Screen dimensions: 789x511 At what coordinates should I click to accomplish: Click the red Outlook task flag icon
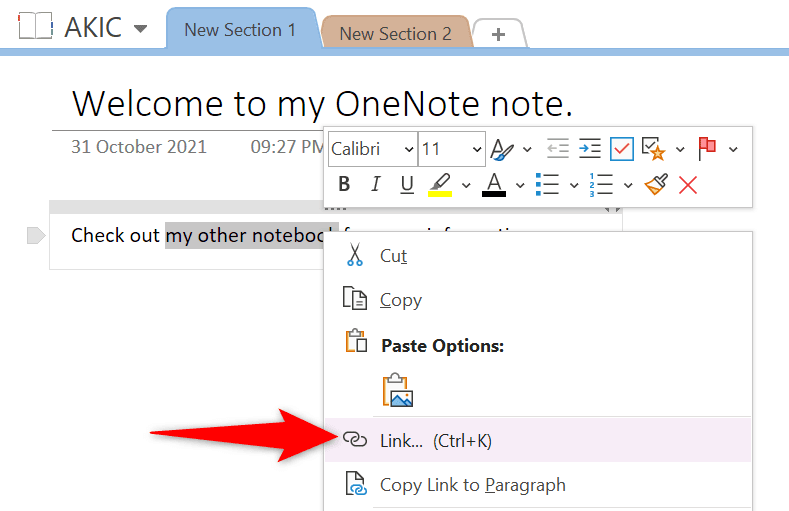click(x=707, y=149)
